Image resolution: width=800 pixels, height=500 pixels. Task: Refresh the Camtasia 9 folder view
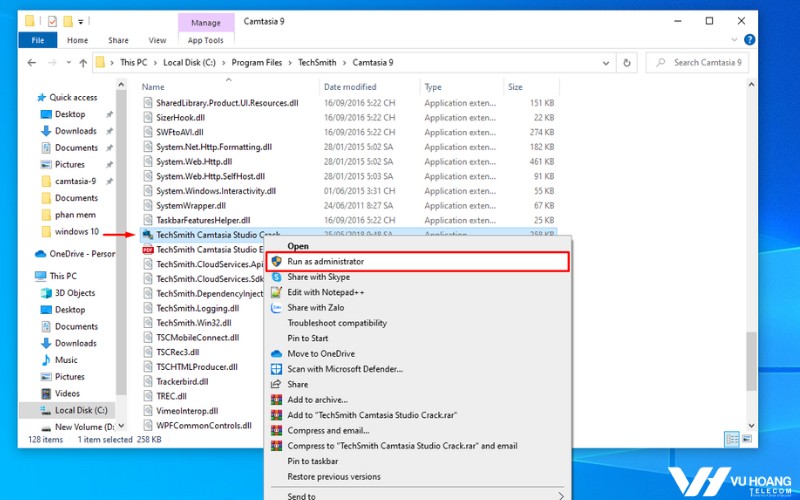[x=627, y=63]
